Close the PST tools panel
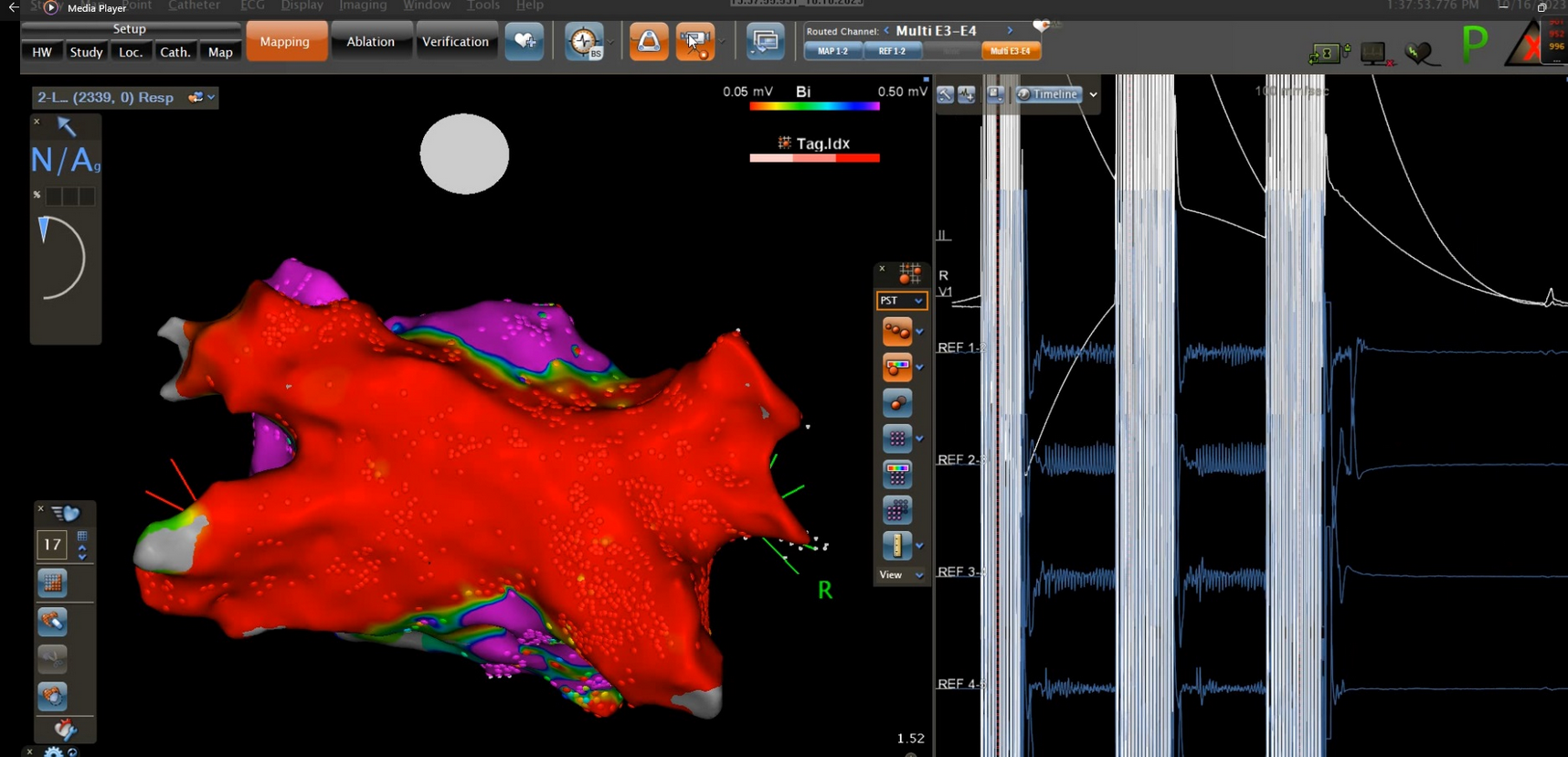Image resolution: width=1568 pixels, height=757 pixels. [x=882, y=269]
